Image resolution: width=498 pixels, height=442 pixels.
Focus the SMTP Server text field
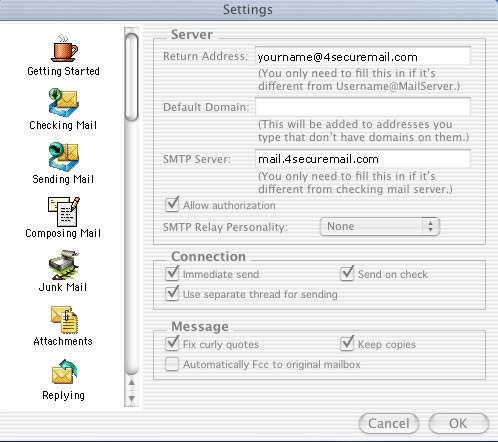point(363,159)
